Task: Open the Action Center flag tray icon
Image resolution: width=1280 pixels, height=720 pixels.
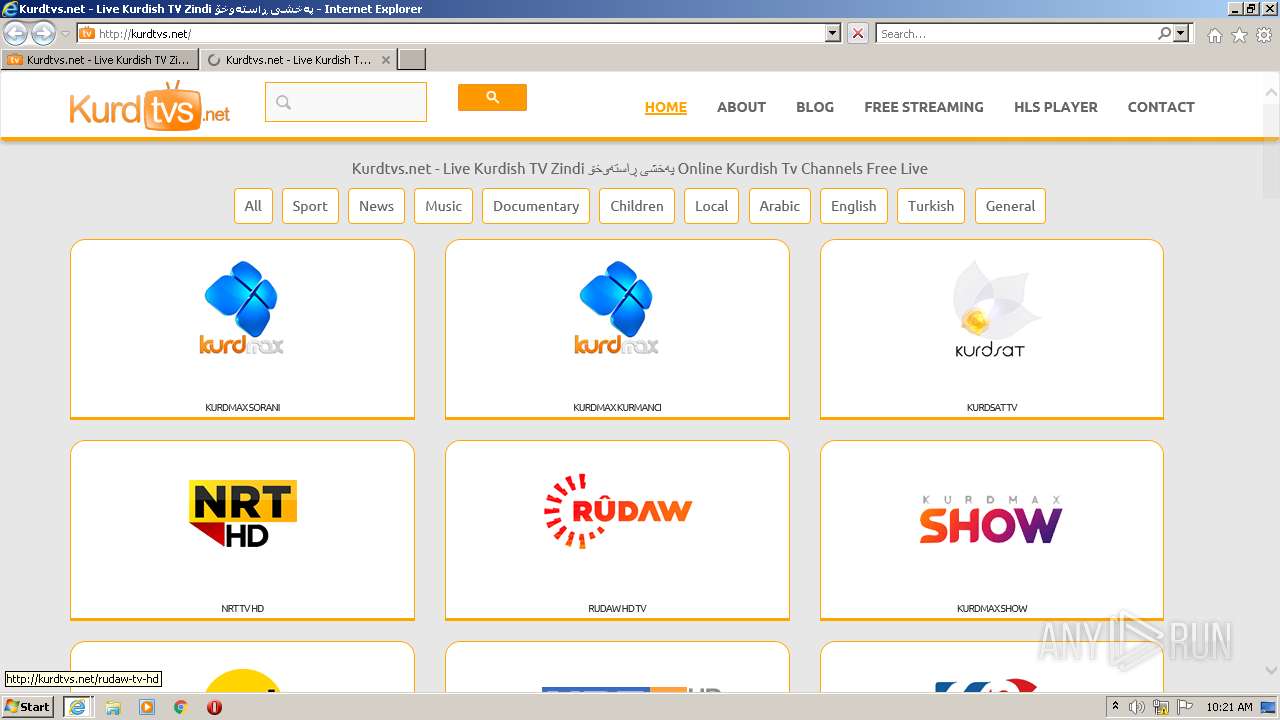Action: point(1185,707)
